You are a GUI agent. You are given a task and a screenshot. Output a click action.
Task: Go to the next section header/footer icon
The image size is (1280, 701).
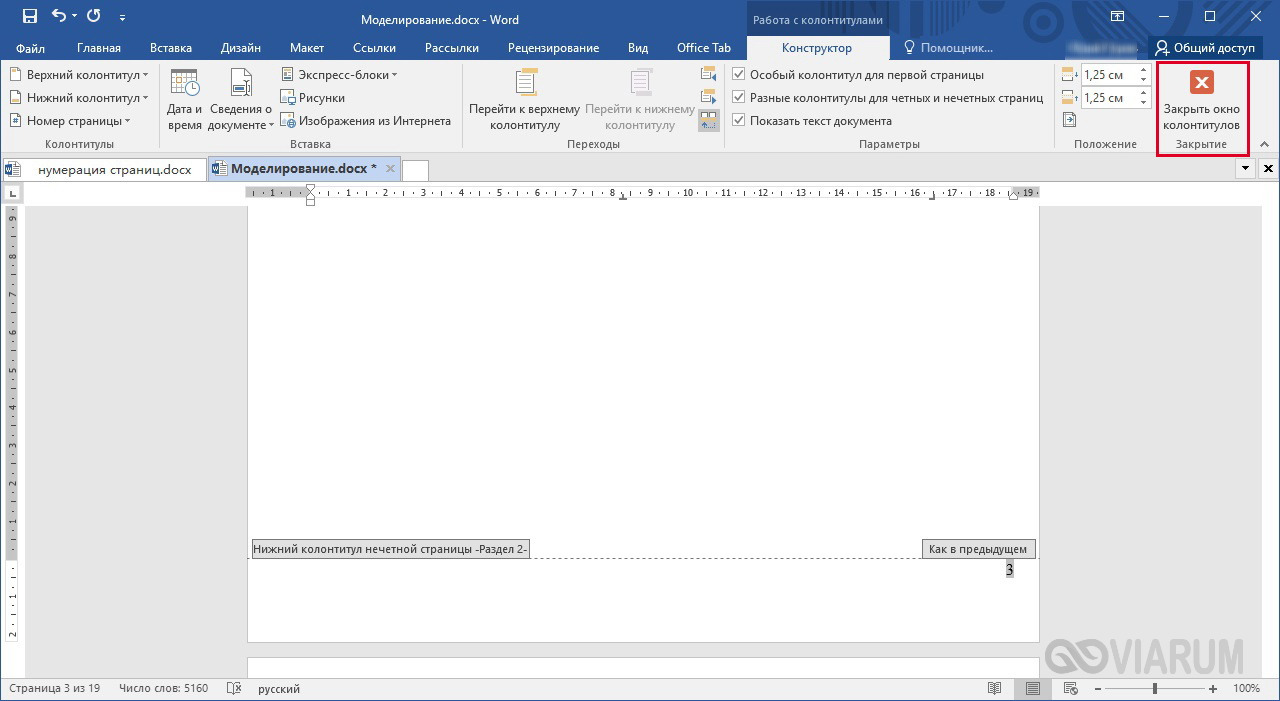coord(709,97)
